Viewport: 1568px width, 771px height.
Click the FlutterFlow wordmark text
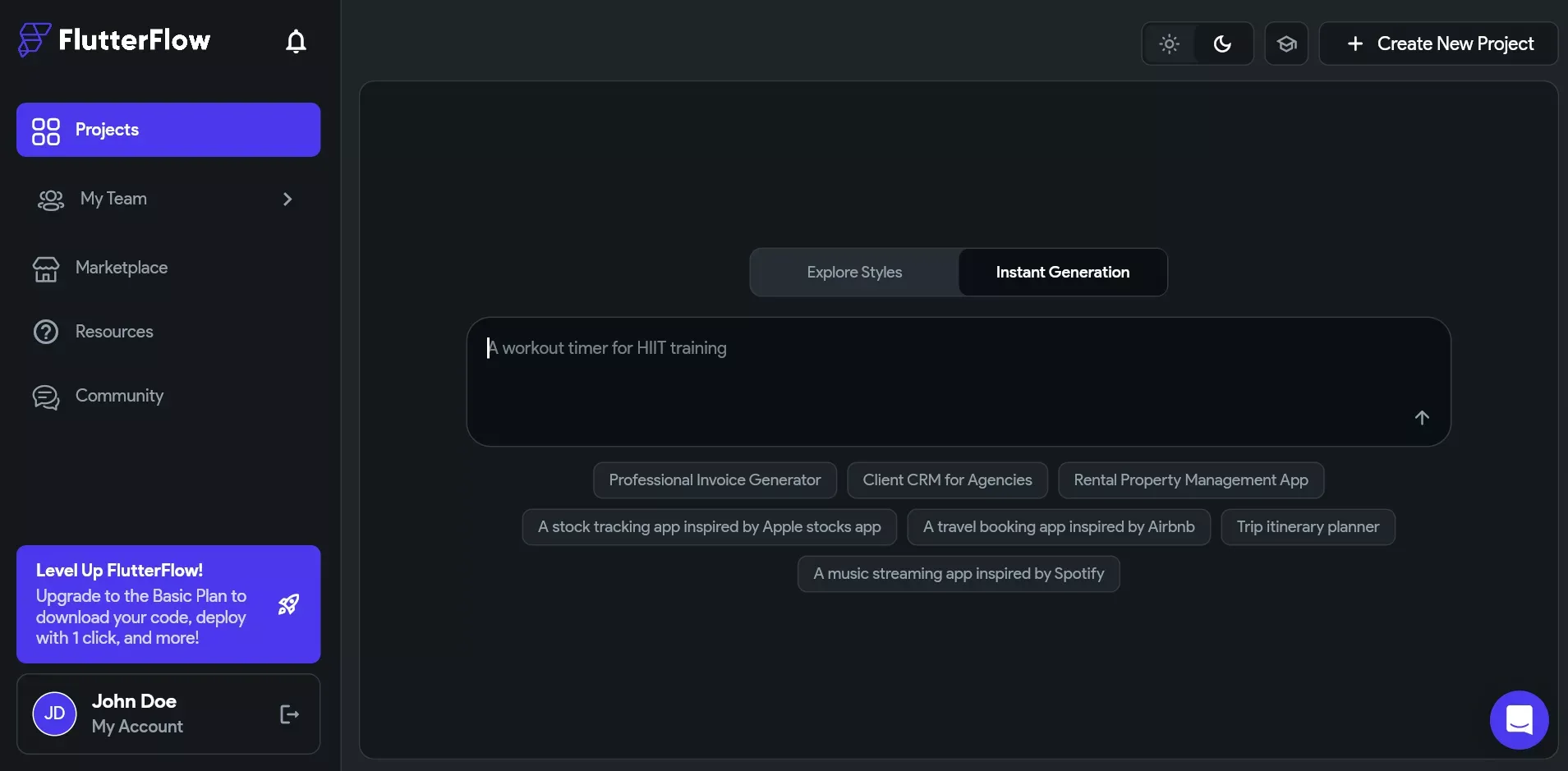click(x=135, y=39)
